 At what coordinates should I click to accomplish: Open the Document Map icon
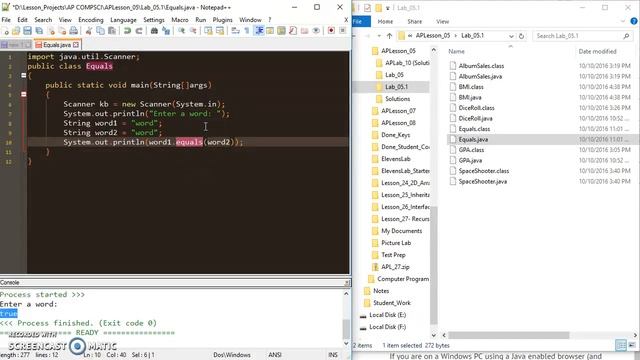pos(281,31)
